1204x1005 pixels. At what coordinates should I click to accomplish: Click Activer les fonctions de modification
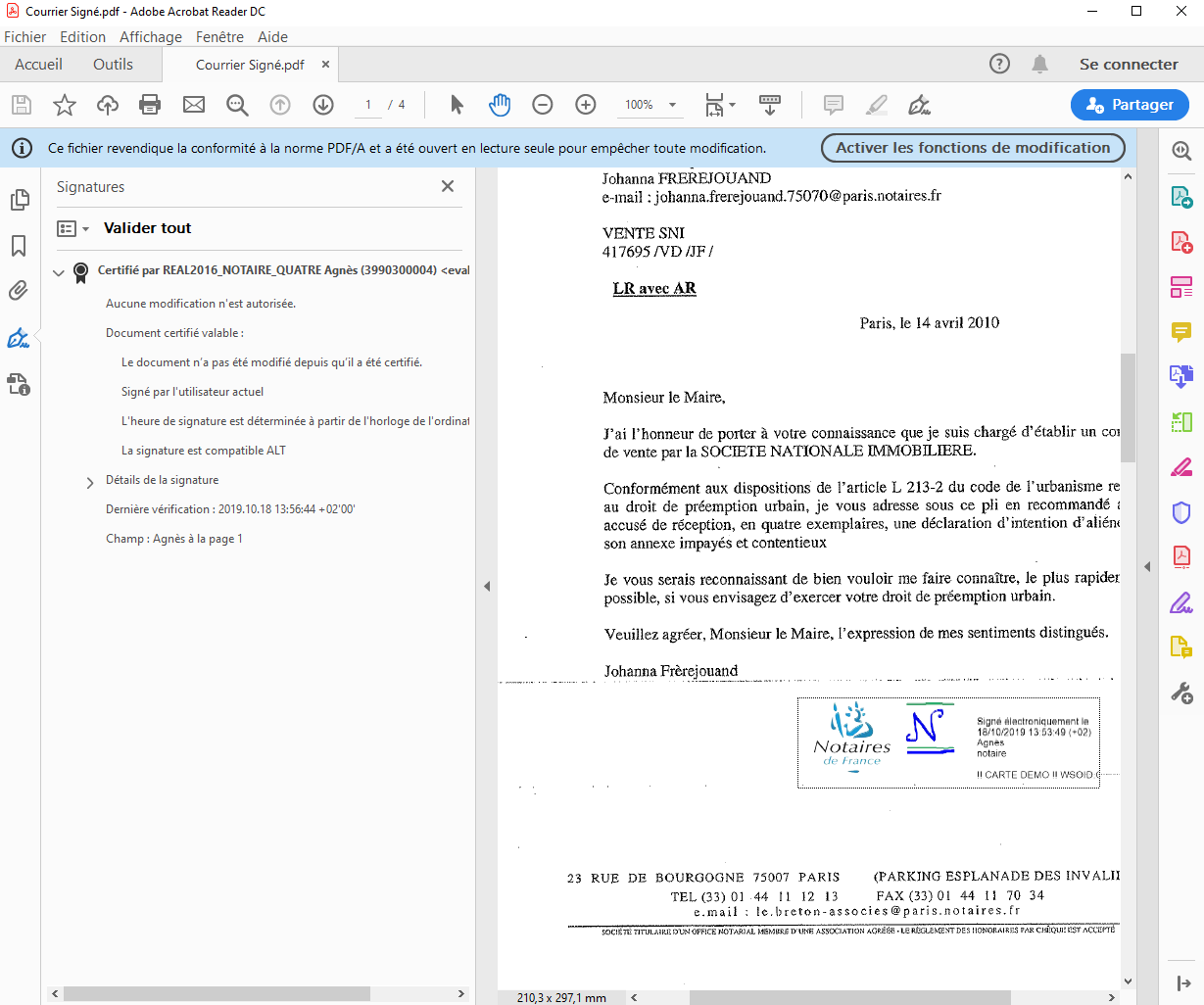tap(973, 148)
